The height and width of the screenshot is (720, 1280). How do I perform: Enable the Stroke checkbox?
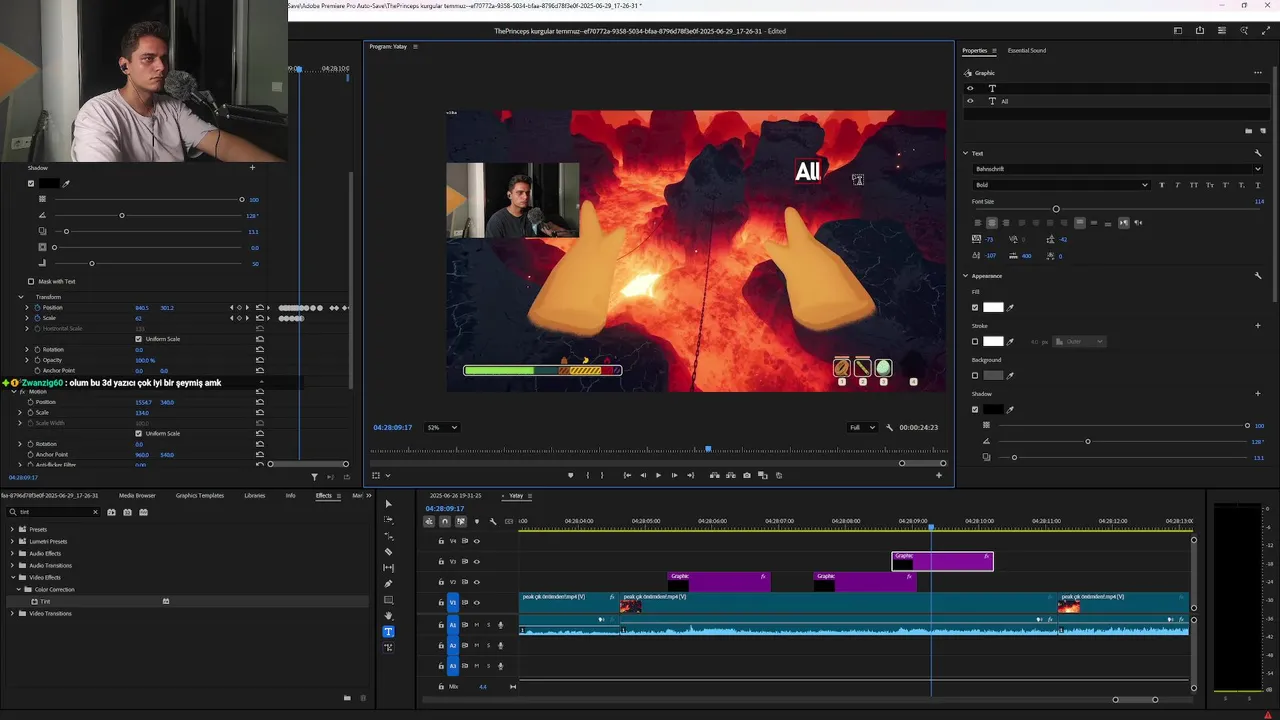pos(975,342)
